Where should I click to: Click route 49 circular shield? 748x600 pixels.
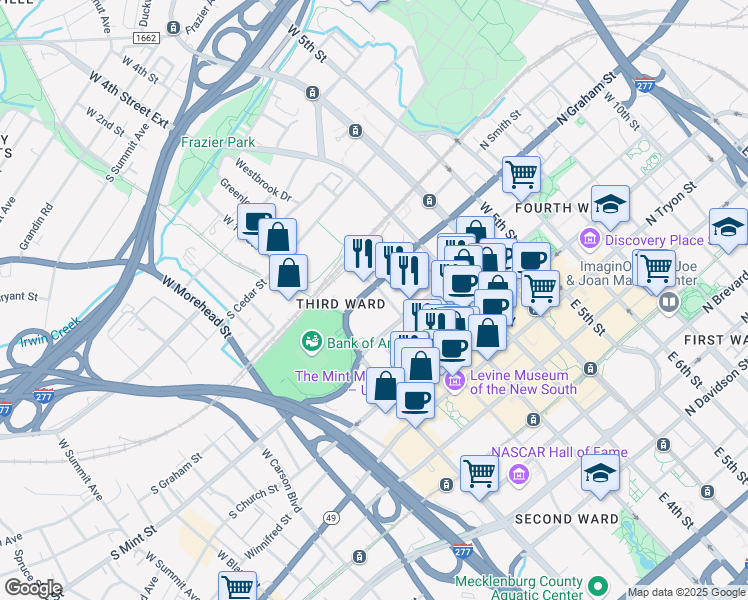(331, 518)
